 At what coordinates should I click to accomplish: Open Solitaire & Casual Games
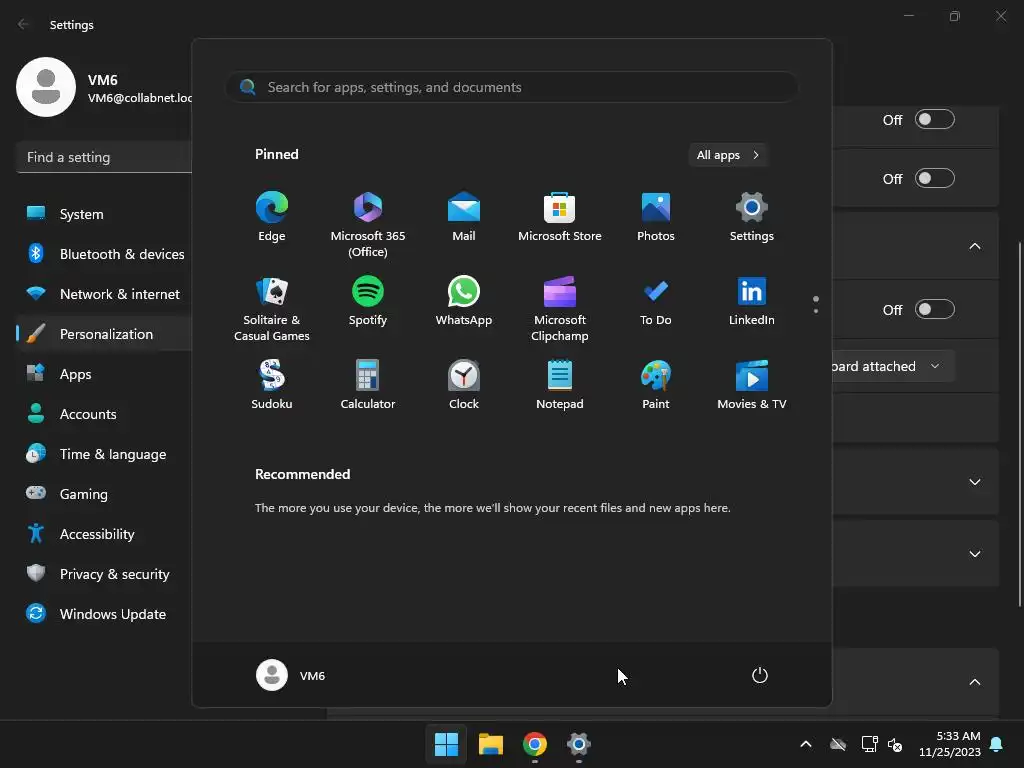[x=272, y=308]
